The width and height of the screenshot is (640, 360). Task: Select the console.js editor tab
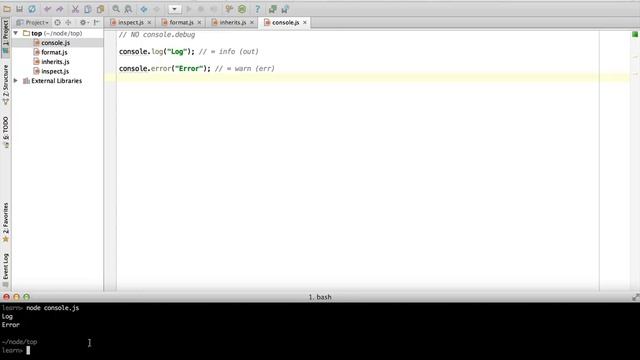click(285, 22)
